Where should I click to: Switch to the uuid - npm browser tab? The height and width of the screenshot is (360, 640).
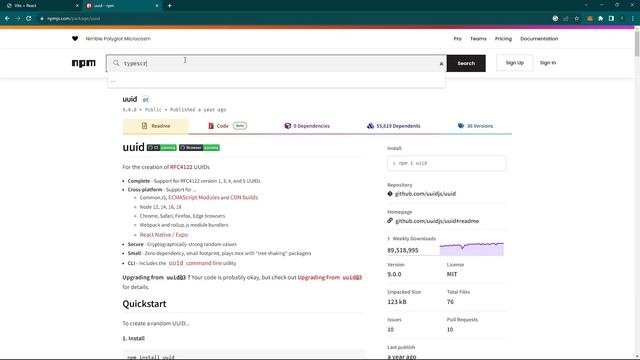122,6
